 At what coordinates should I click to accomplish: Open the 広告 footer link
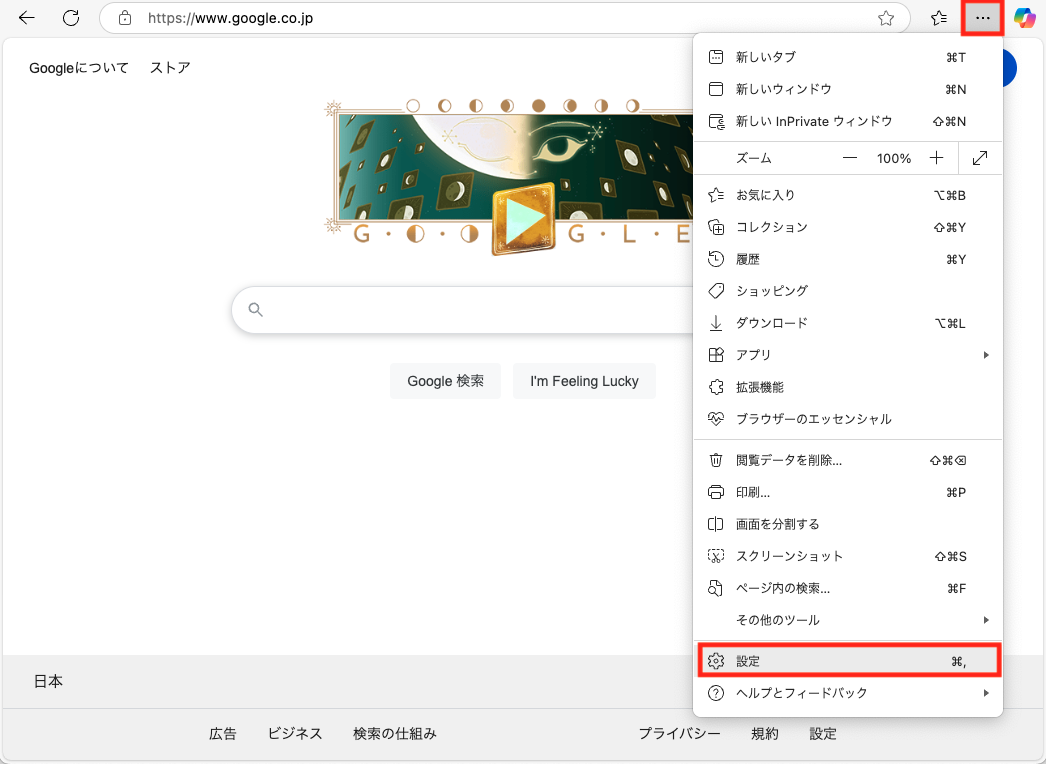pos(223,733)
